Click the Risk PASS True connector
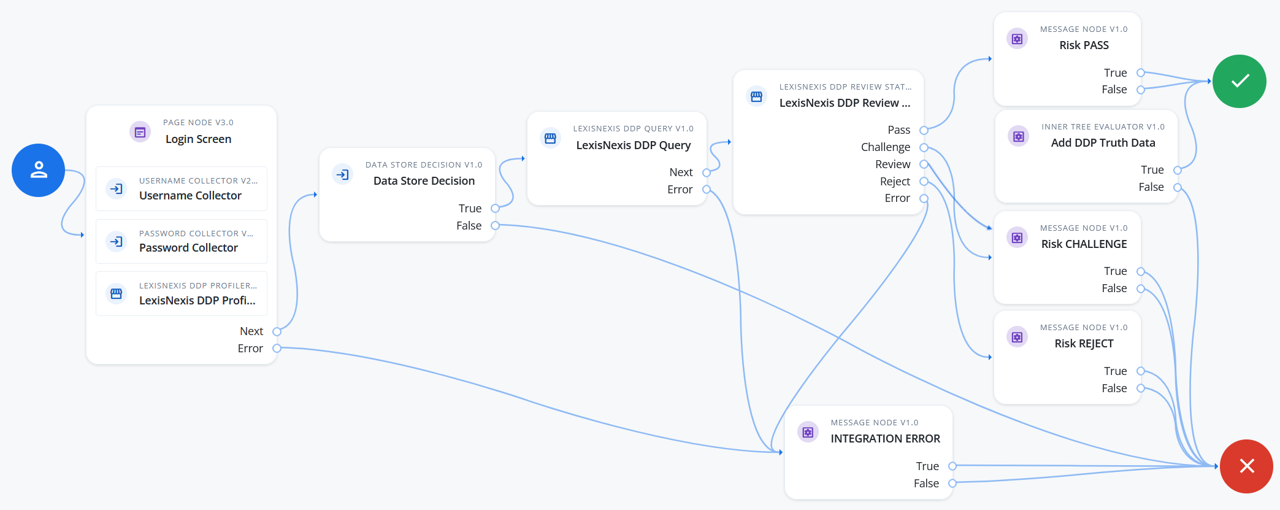This screenshot has width=1280, height=510. [1141, 72]
